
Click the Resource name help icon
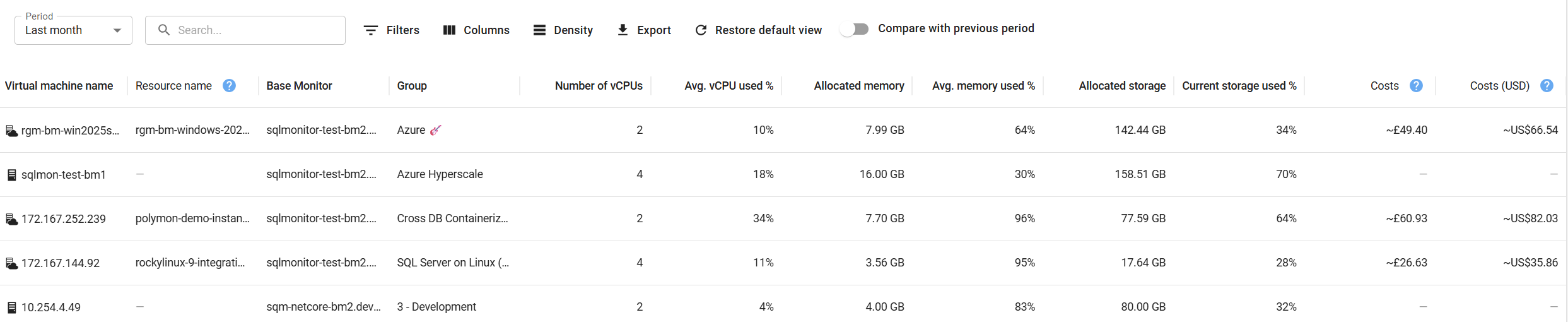click(x=230, y=86)
